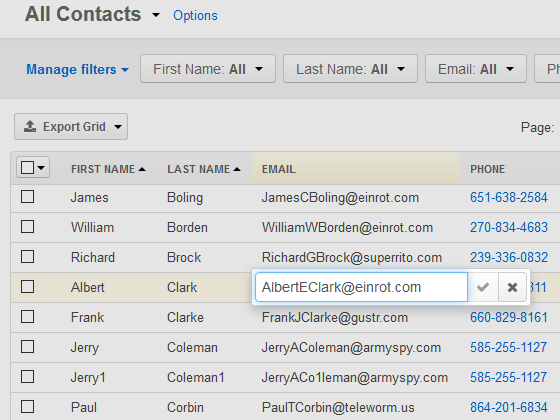Open Email: All filter dropdown
The width and height of the screenshot is (560, 420).
coord(476,69)
